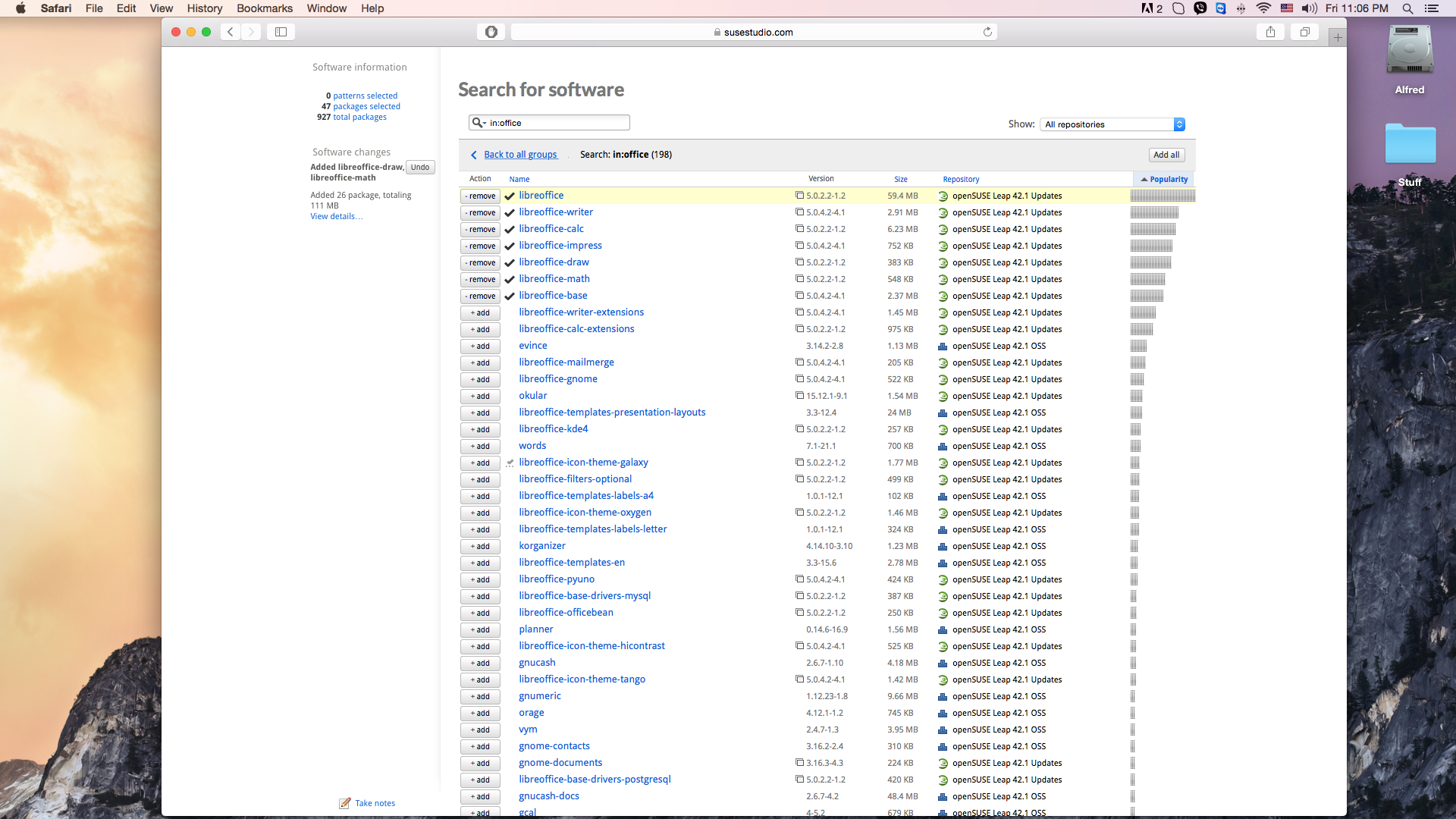Click the volume icon in menu bar
Image resolution: width=1456 pixels, height=819 pixels.
tap(1310, 8)
